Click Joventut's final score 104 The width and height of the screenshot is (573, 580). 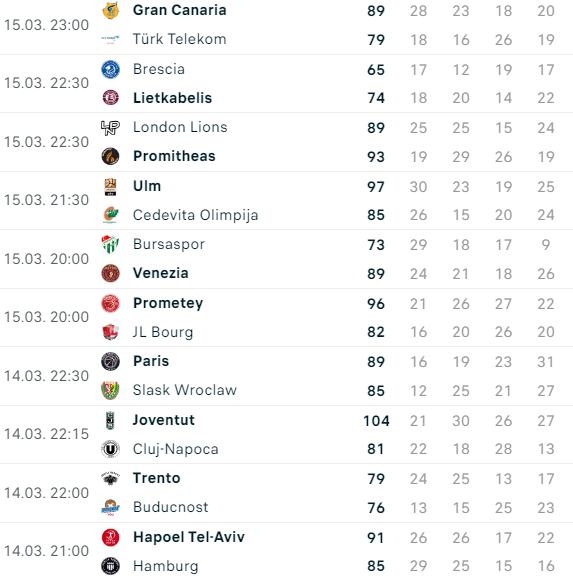click(x=376, y=421)
